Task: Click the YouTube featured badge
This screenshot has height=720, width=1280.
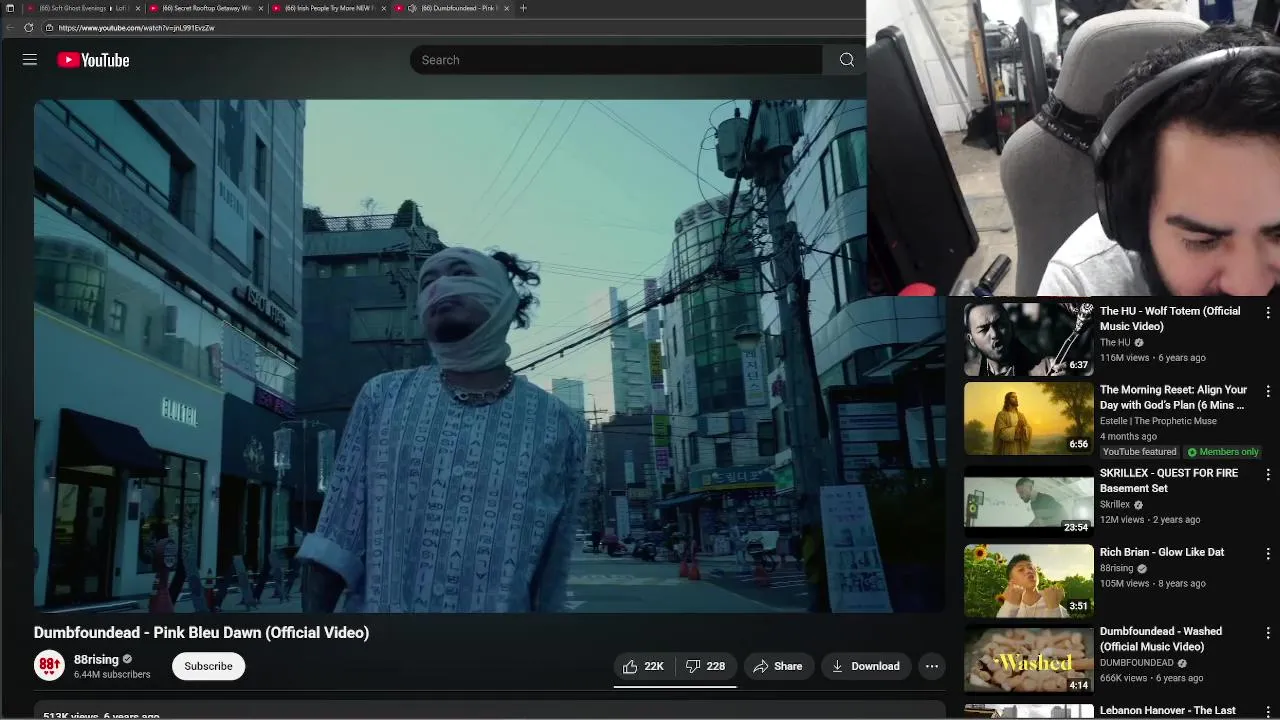Action: [x=1140, y=452]
